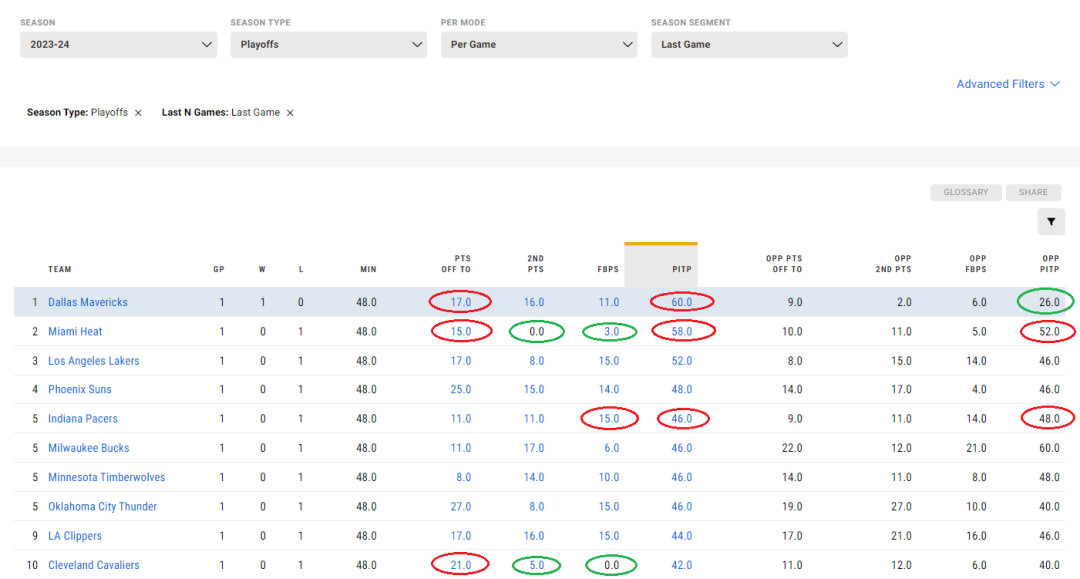This screenshot has width=1080, height=579.
Task: Click the Glossary button
Action: (x=965, y=192)
